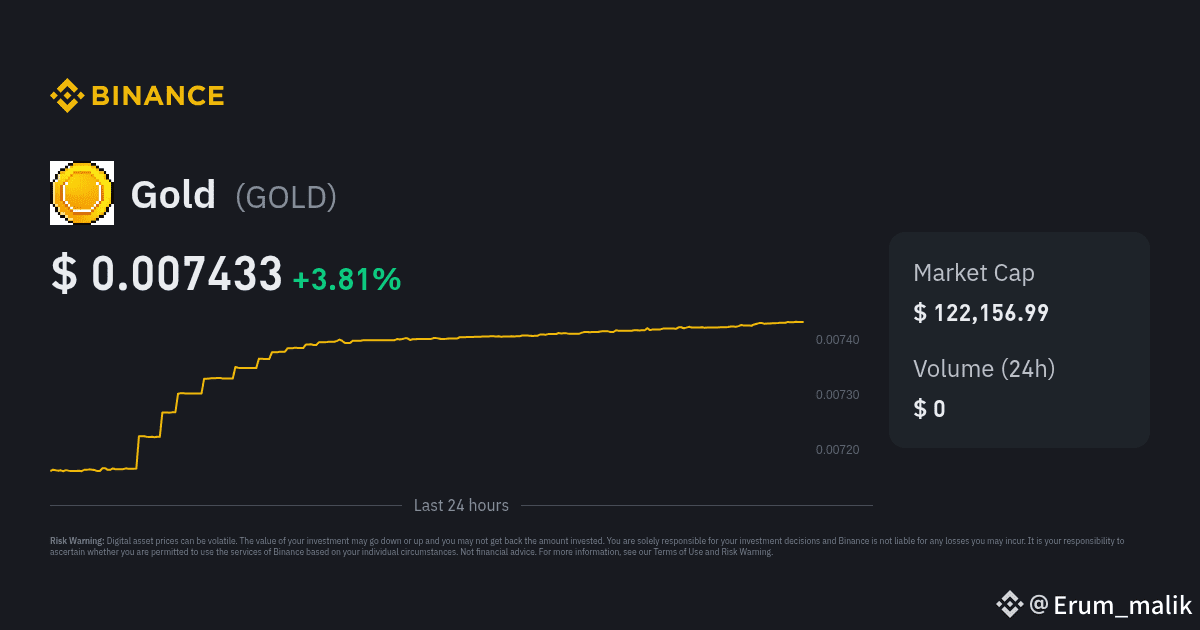Click the $ 0.007433 price value
Image resolution: width=1200 pixels, height=630 pixels.
[x=167, y=274]
